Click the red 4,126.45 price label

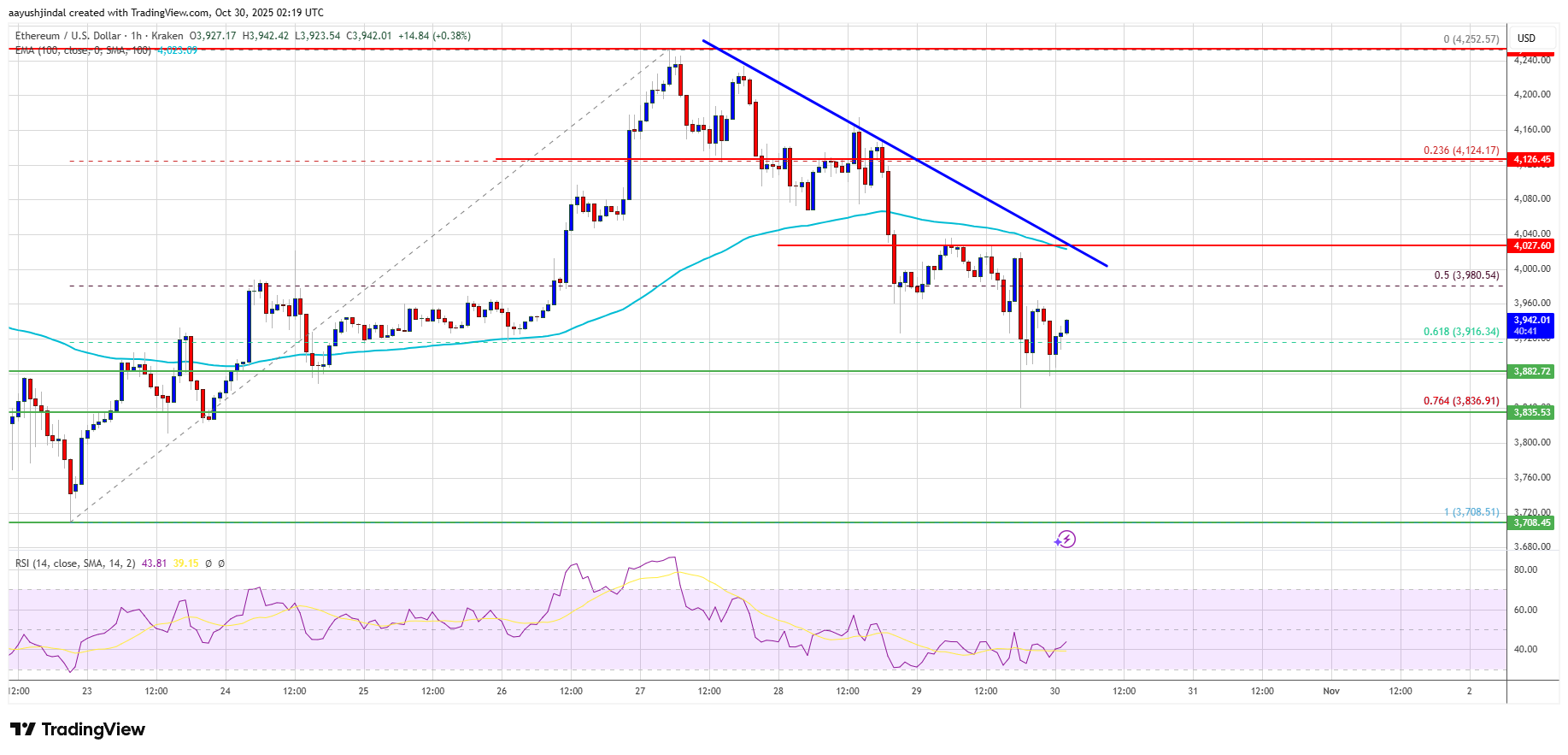1531,160
